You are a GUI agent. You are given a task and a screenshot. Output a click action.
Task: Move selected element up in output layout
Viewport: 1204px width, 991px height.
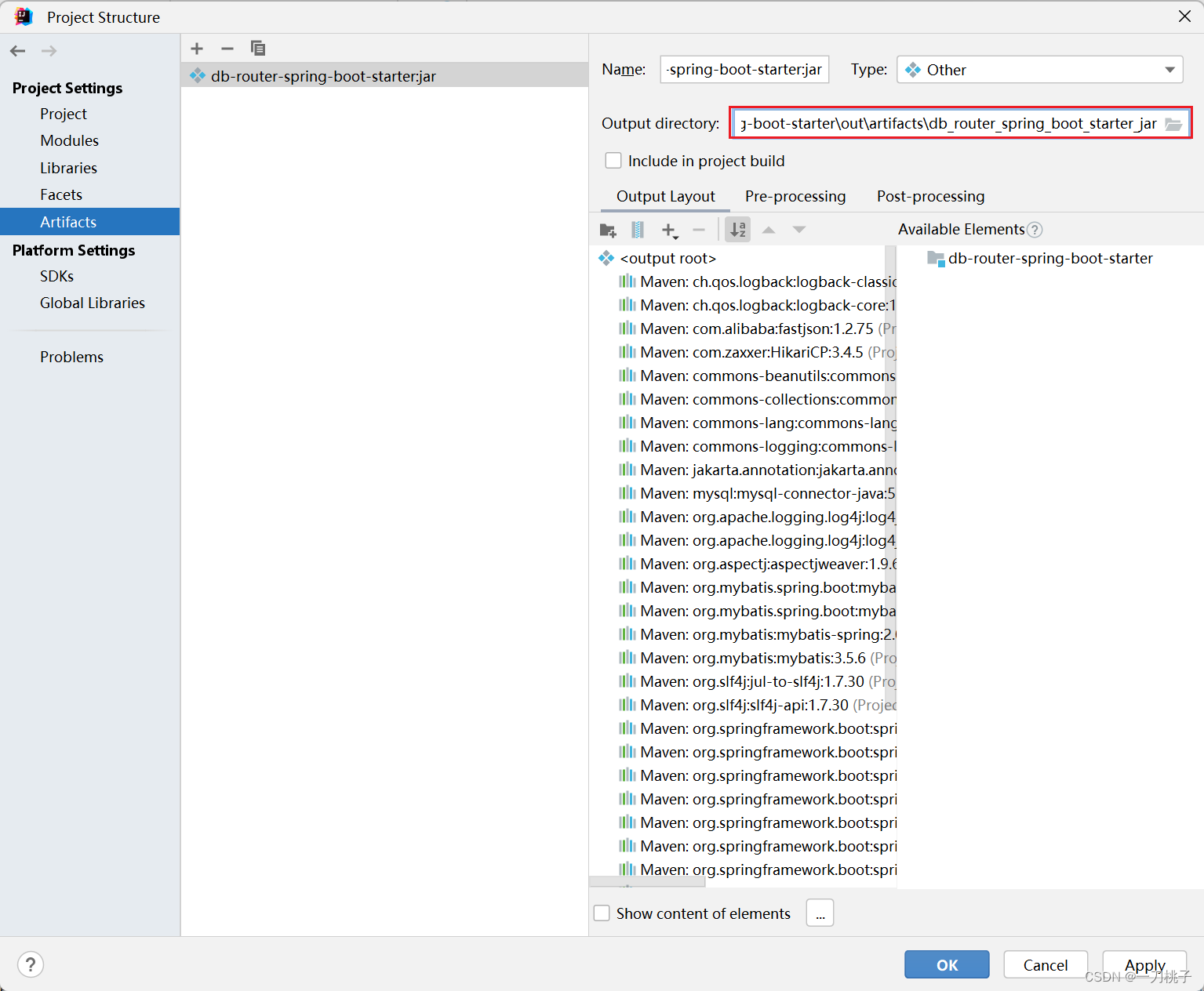768,229
